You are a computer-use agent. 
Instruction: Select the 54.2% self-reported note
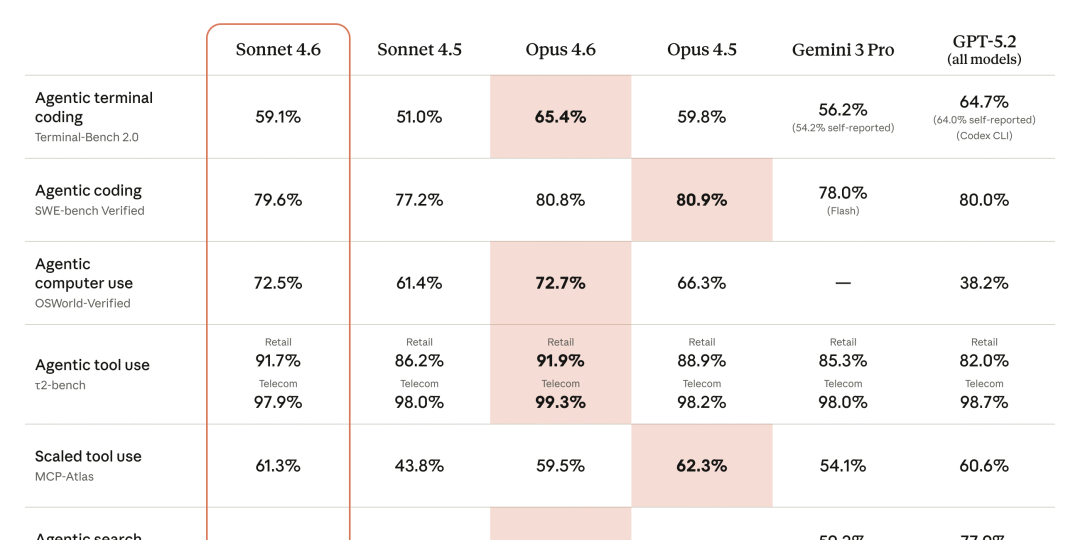click(x=843, y=128)
